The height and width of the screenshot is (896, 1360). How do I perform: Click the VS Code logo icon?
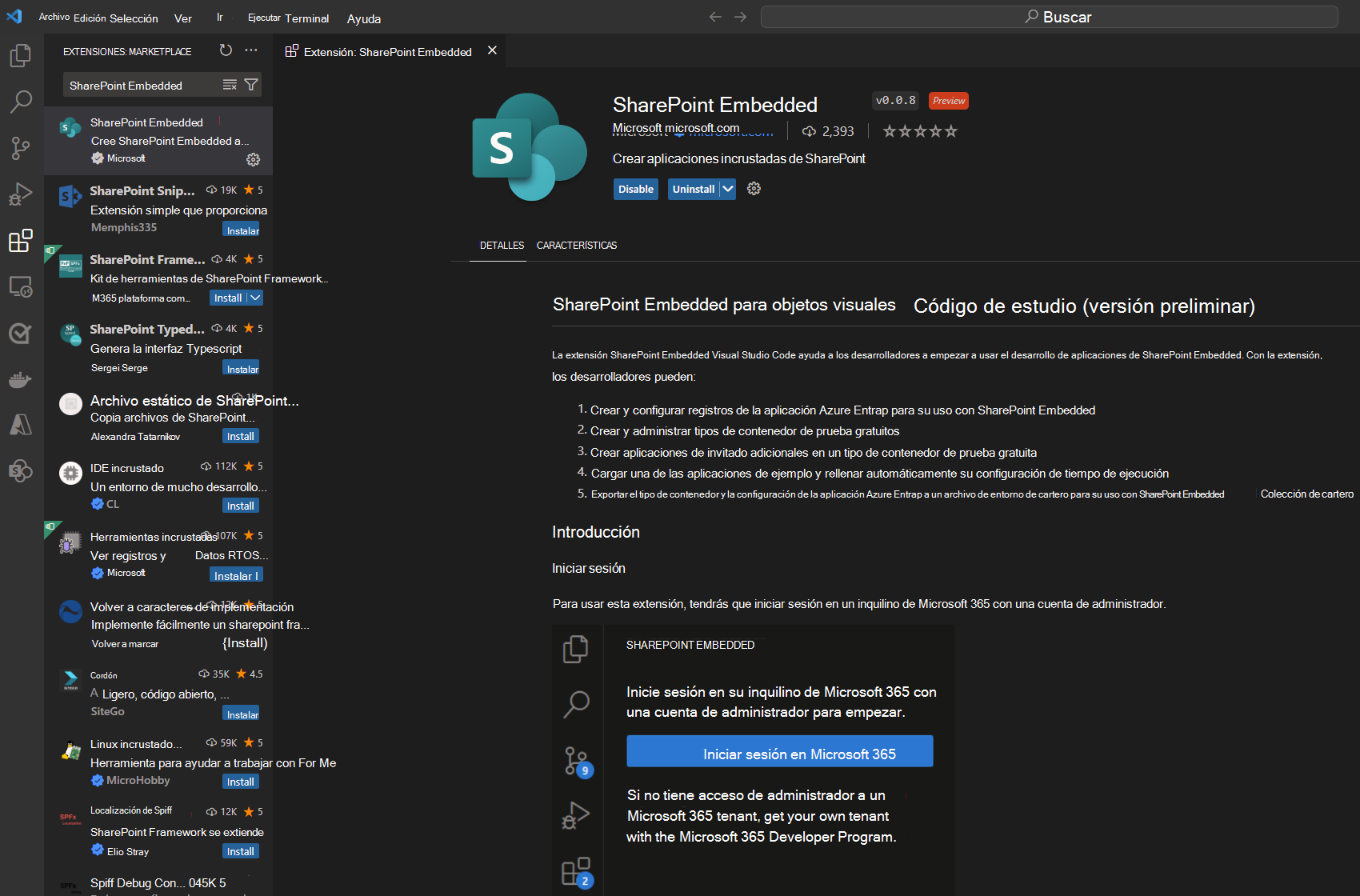click(14, 16)
